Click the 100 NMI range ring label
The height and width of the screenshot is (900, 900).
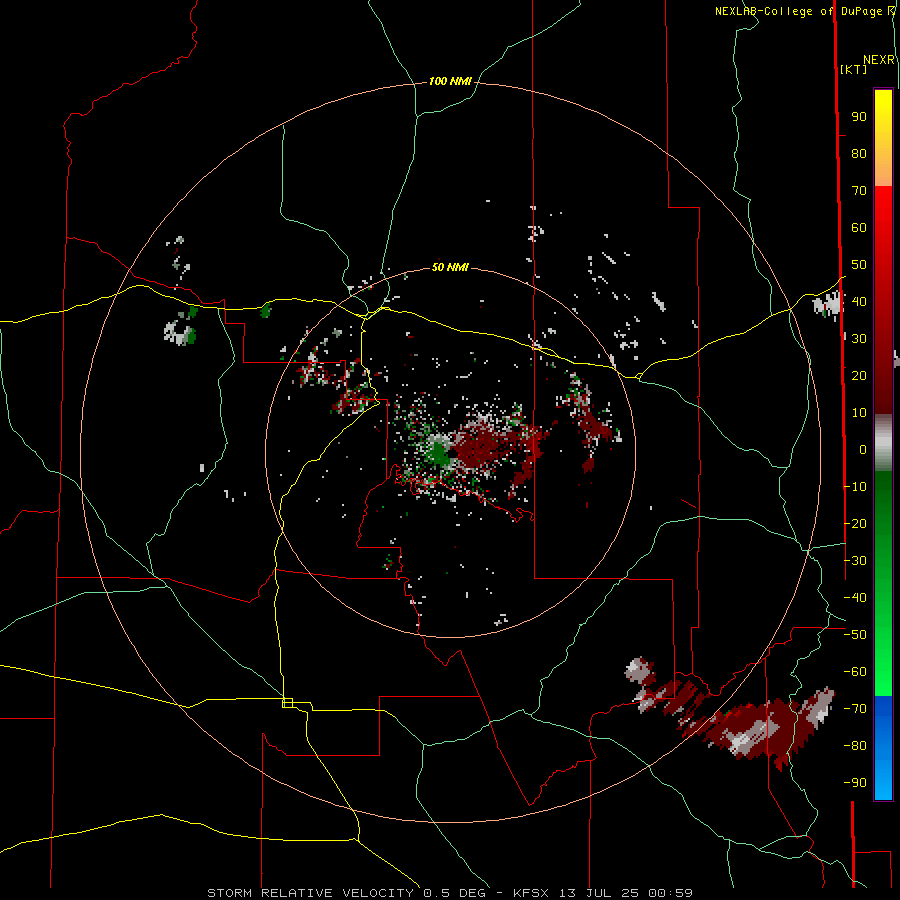(x=450, y=82)
